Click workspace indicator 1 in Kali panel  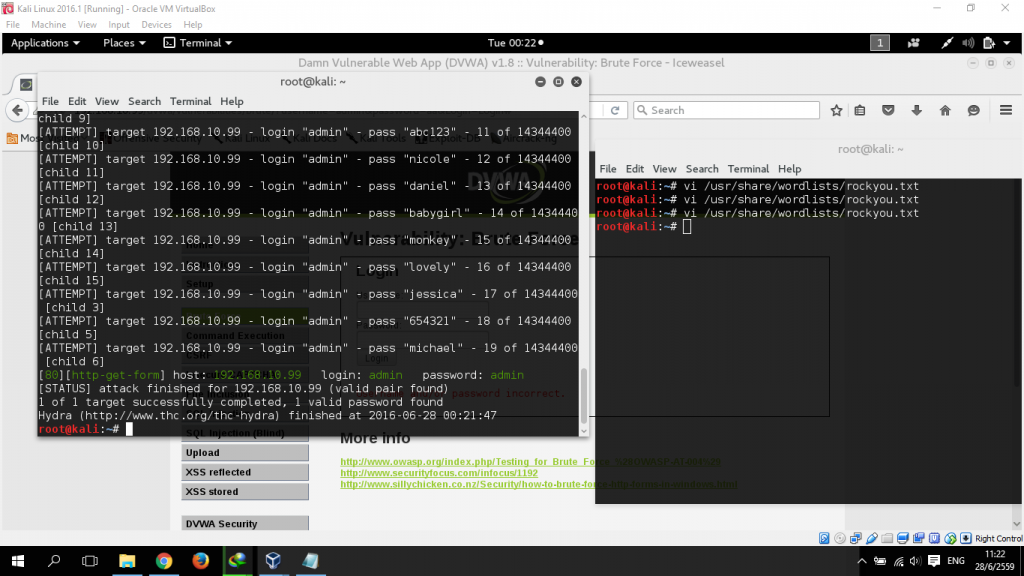(879, 42)
